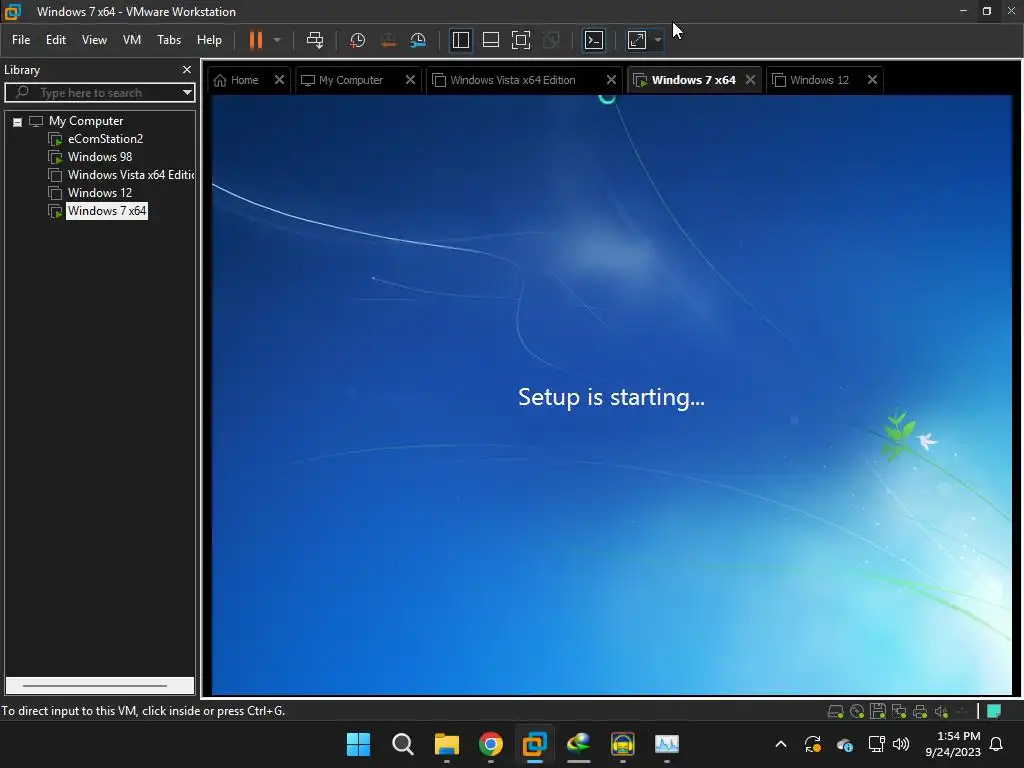Click the stretch guest display icon

(637, 40)
